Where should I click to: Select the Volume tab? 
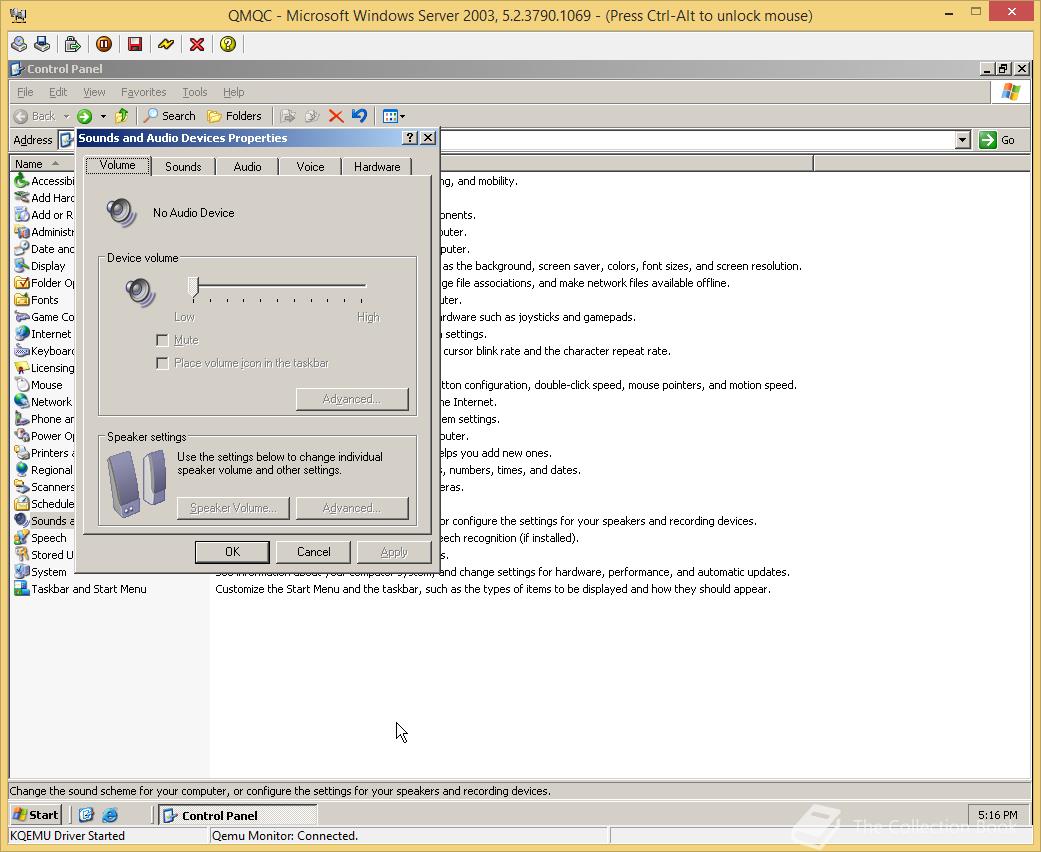118,165
